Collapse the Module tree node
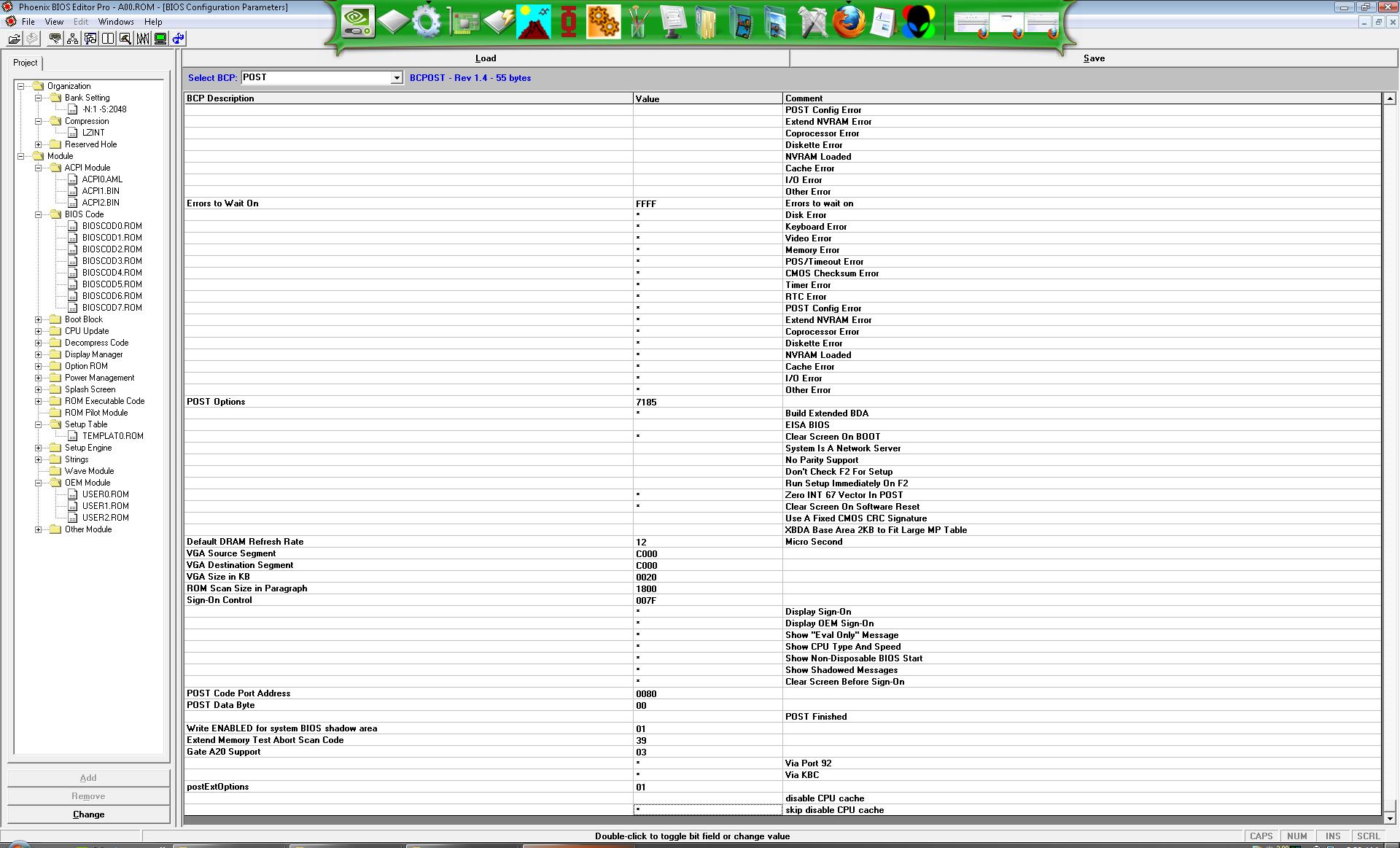Viewport: 1400px width, 848px height. click(x=21, y=156)
